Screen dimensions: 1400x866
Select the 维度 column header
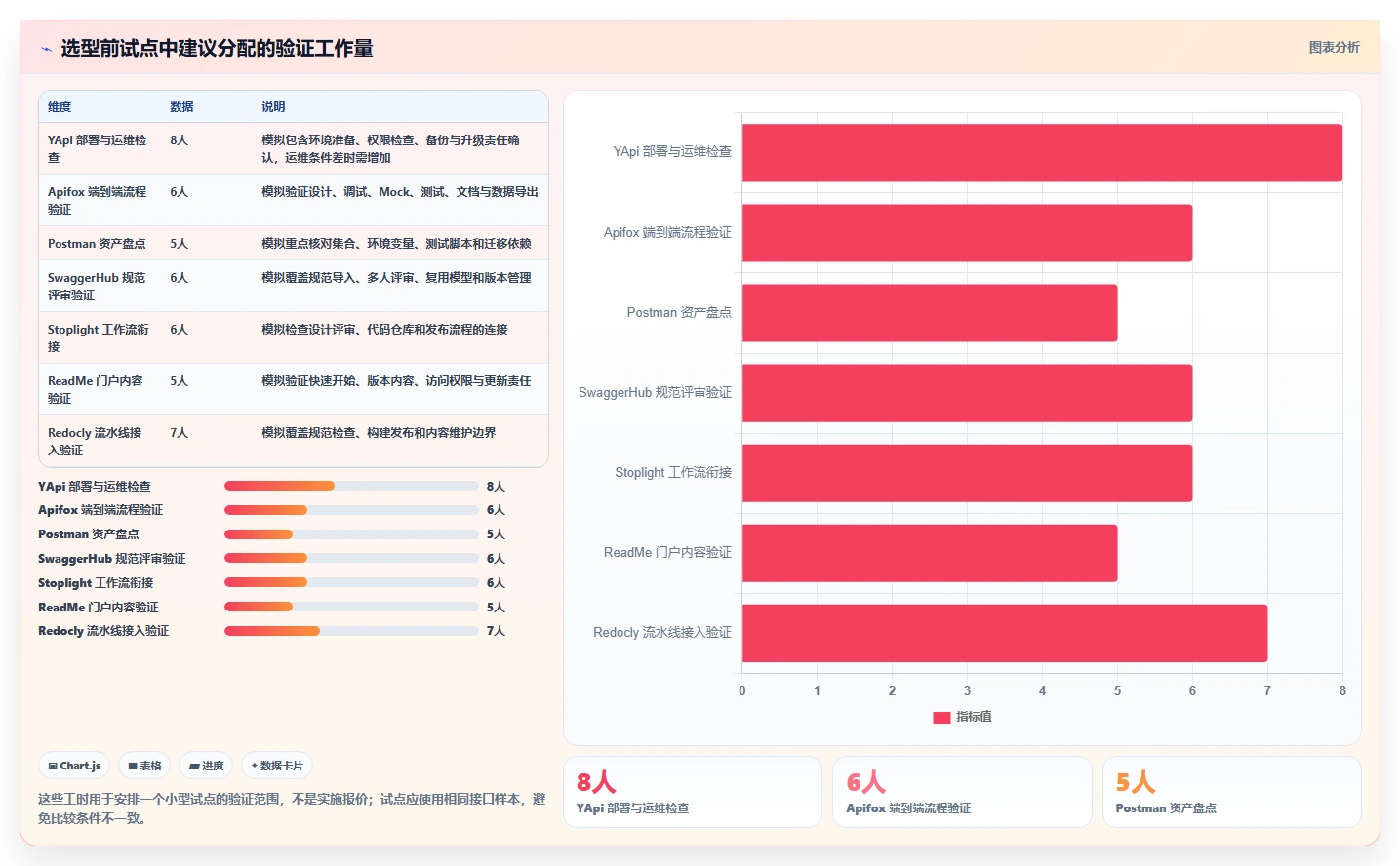pos(60,106)
